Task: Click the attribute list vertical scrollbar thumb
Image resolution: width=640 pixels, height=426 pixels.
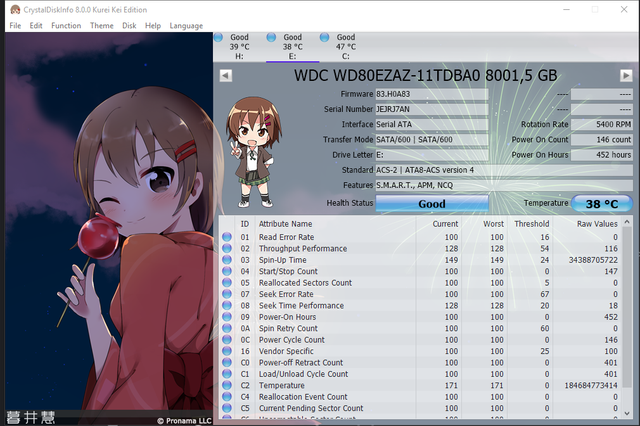Action: [x=627, y=307]
